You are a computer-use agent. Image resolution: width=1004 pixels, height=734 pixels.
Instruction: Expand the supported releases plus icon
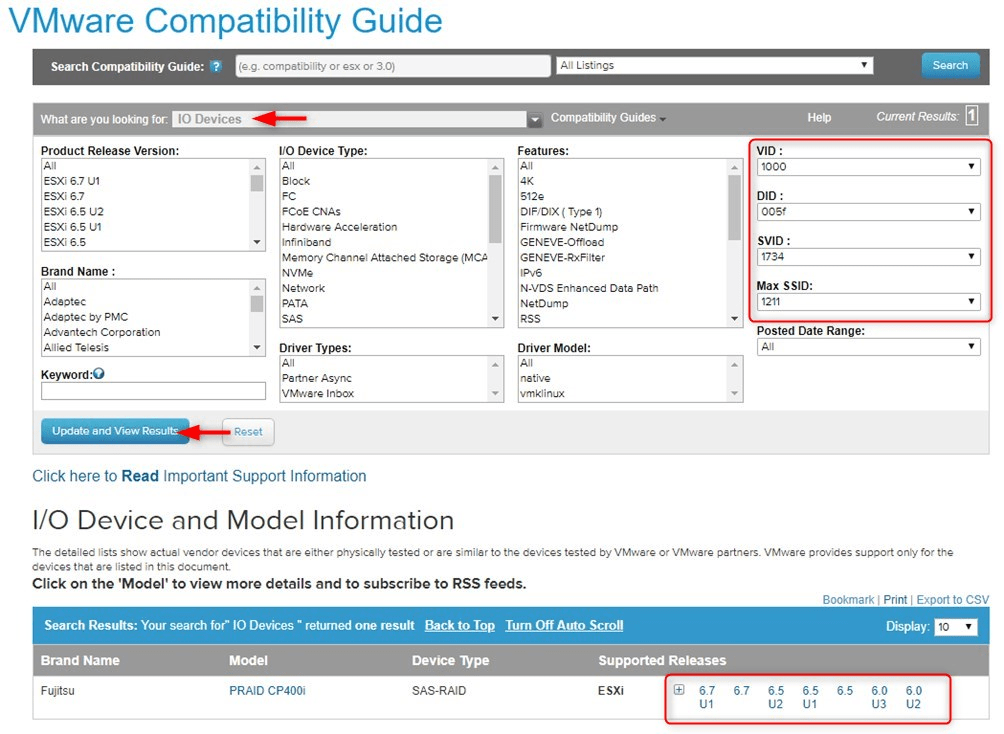point(679,690)
